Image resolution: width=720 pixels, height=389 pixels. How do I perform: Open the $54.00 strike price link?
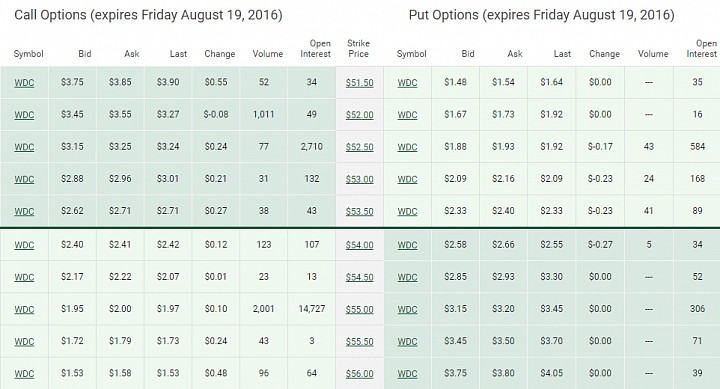359,245
